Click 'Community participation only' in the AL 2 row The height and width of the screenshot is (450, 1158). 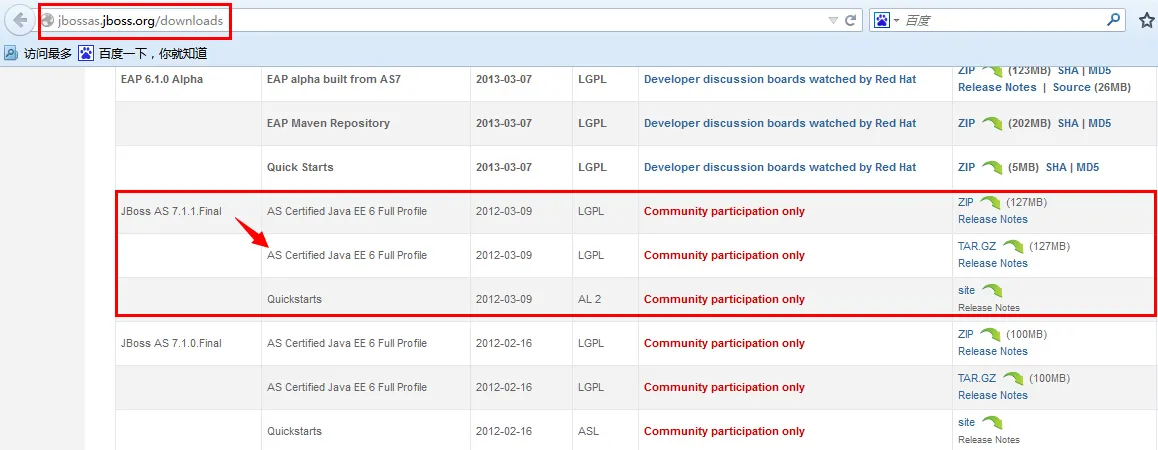(724, 300)
